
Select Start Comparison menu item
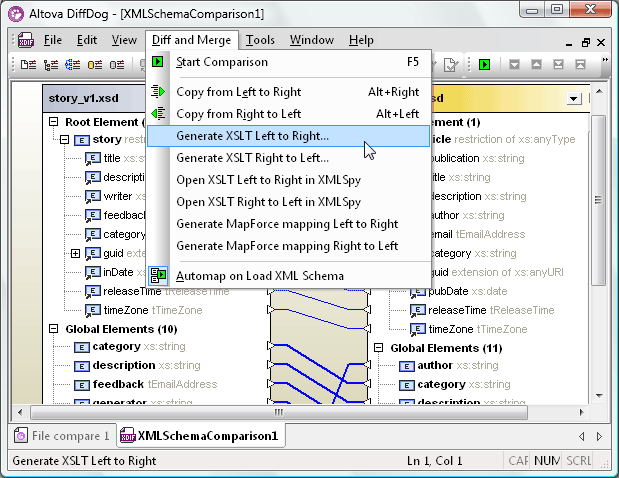(289, 62)
